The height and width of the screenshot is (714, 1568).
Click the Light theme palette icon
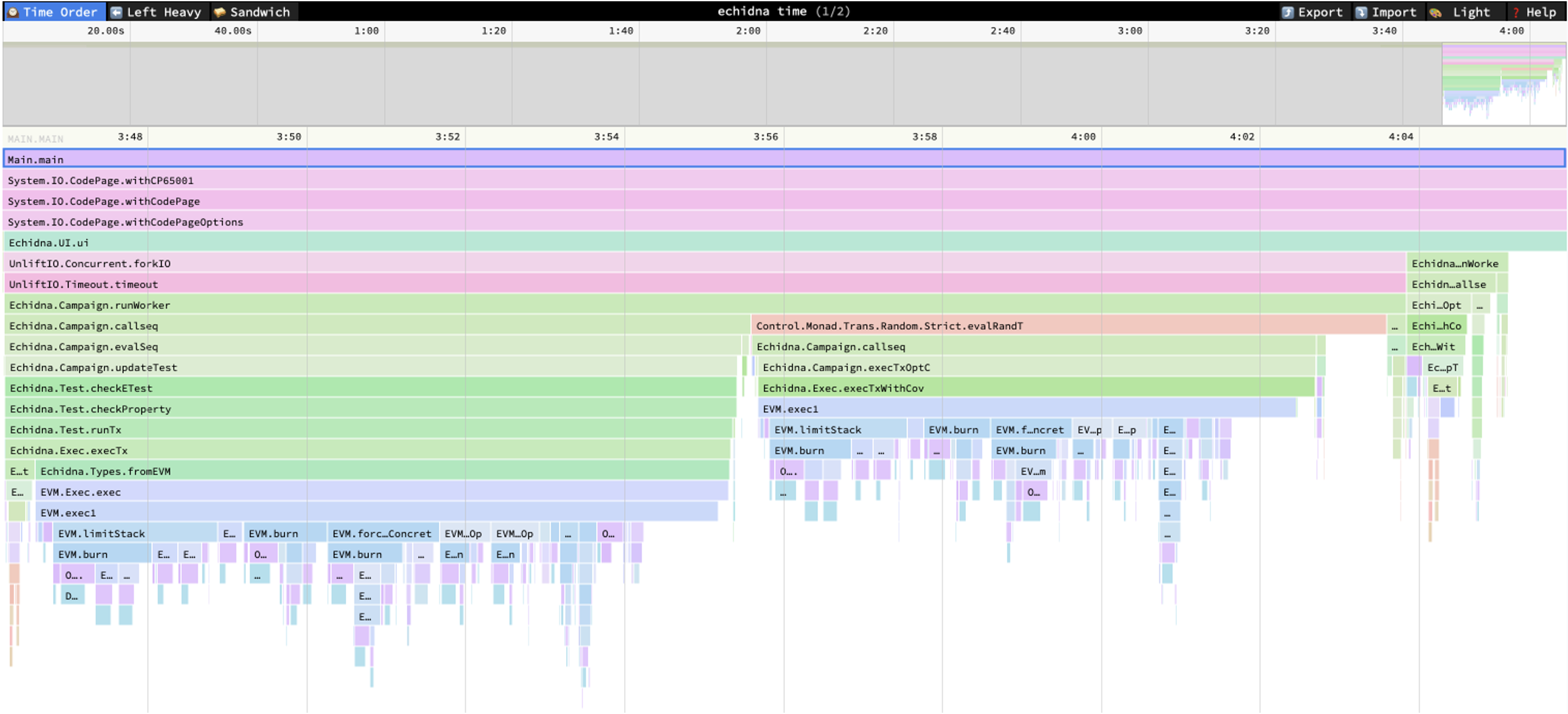tap(1435, 12)
